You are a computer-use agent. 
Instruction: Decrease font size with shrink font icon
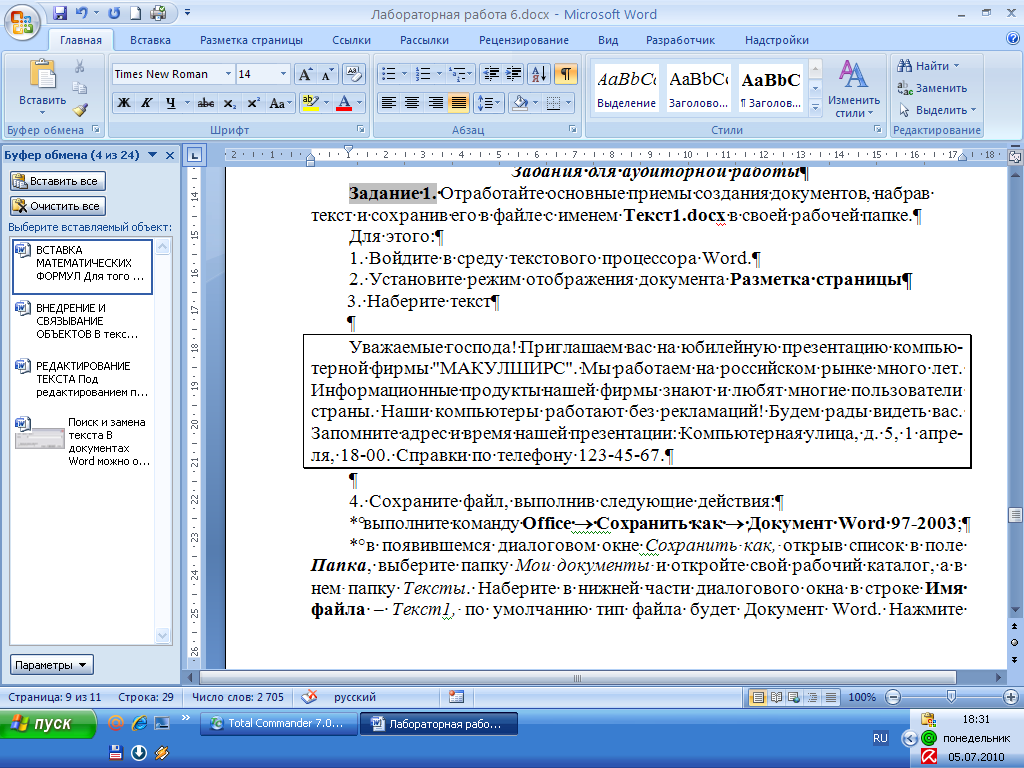(x=327, y=74)
